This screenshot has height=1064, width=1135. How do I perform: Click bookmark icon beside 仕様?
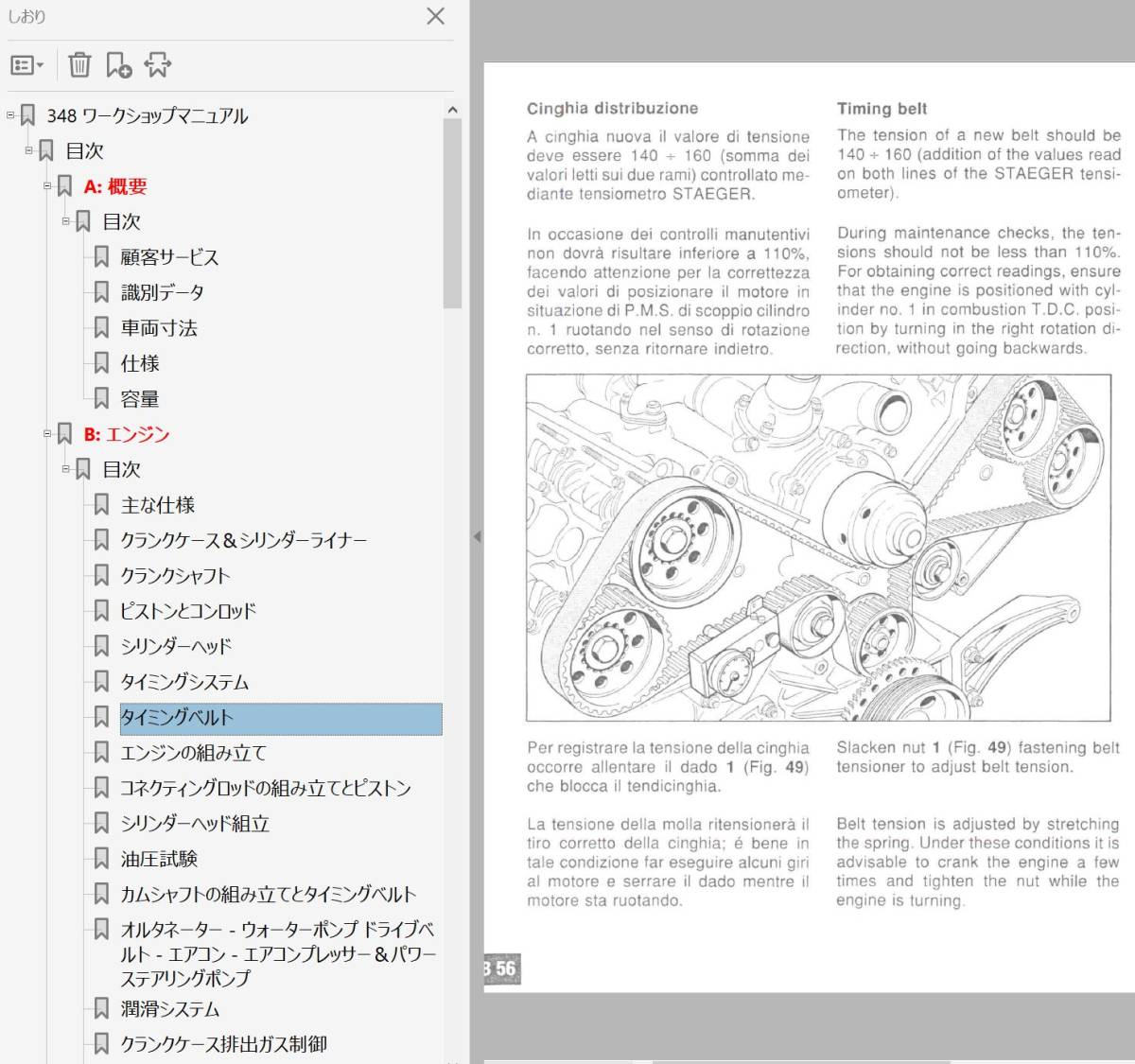(101, 363)
